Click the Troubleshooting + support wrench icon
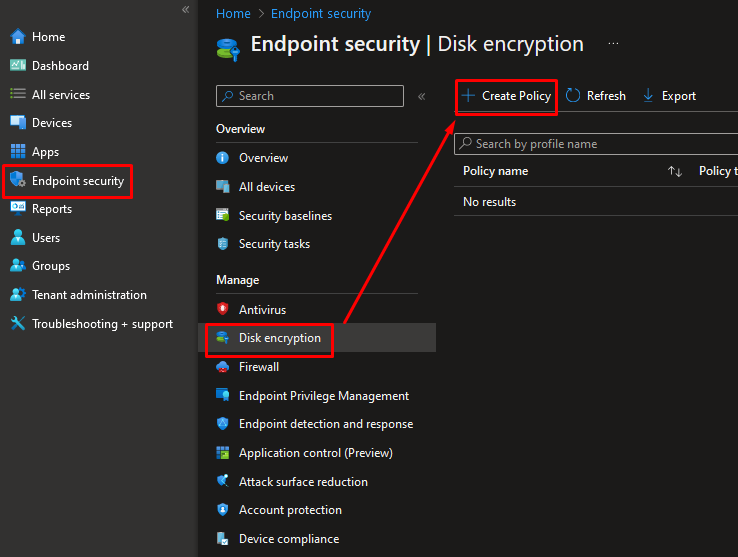The height and width of the screenshot is (557, 738). click(x=18, y=323)
